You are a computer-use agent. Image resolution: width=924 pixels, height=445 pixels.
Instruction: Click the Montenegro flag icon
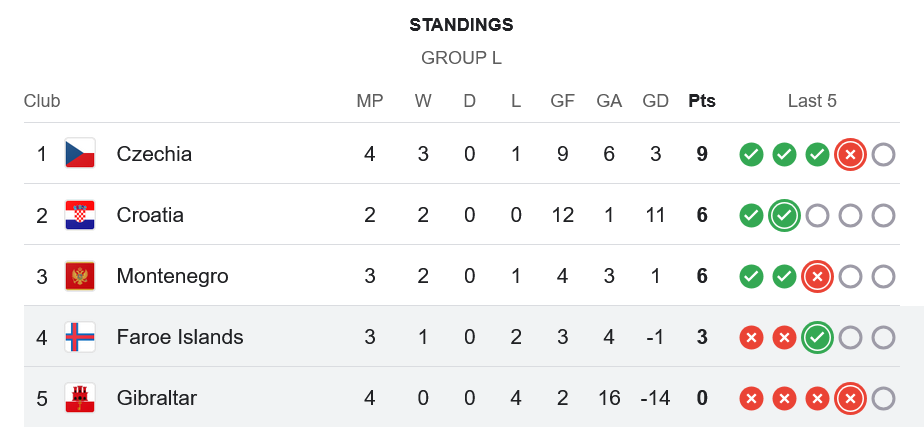coord(79,276)
